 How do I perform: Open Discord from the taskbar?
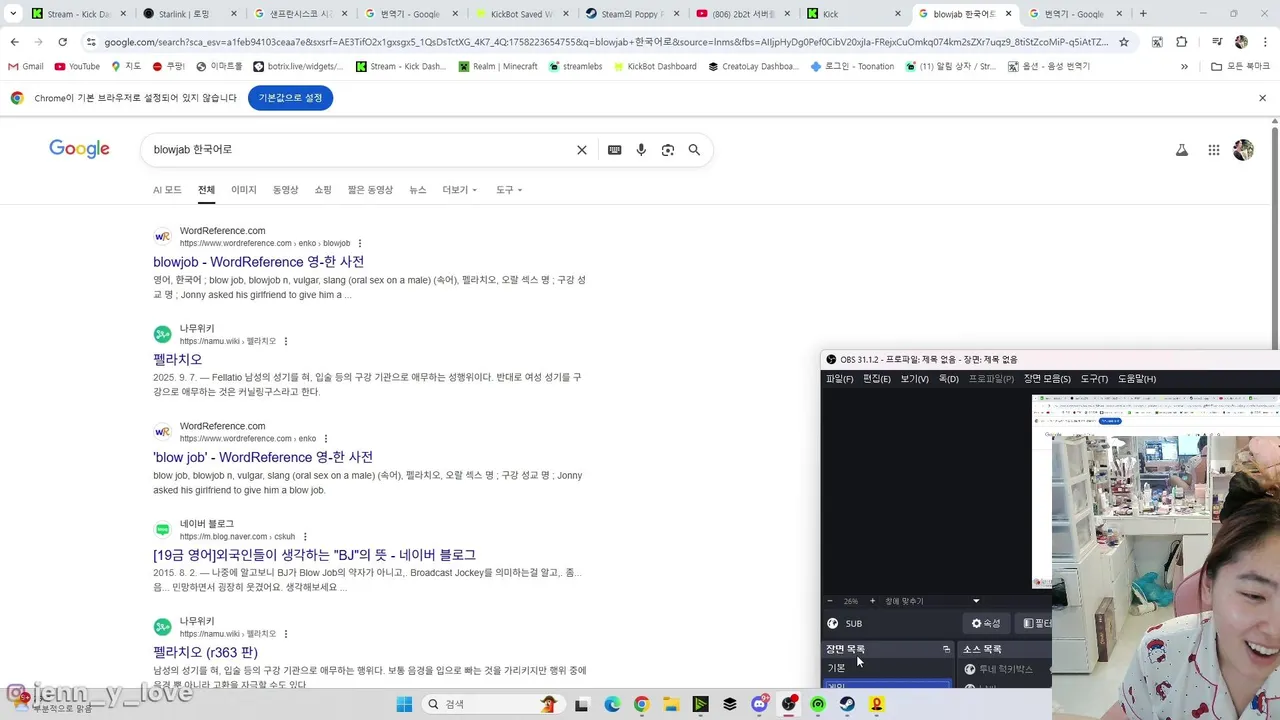point(760,704)
